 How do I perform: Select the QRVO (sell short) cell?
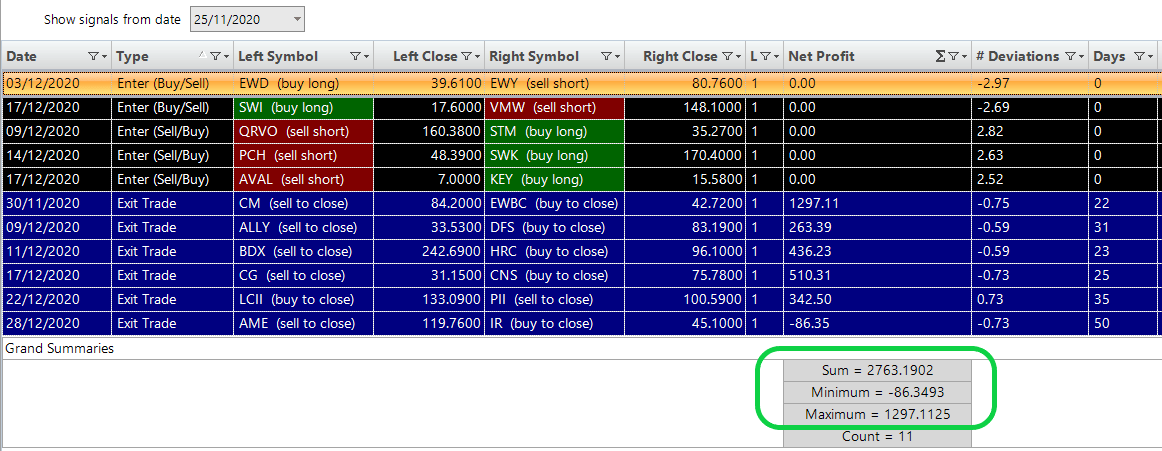[302, 132]
